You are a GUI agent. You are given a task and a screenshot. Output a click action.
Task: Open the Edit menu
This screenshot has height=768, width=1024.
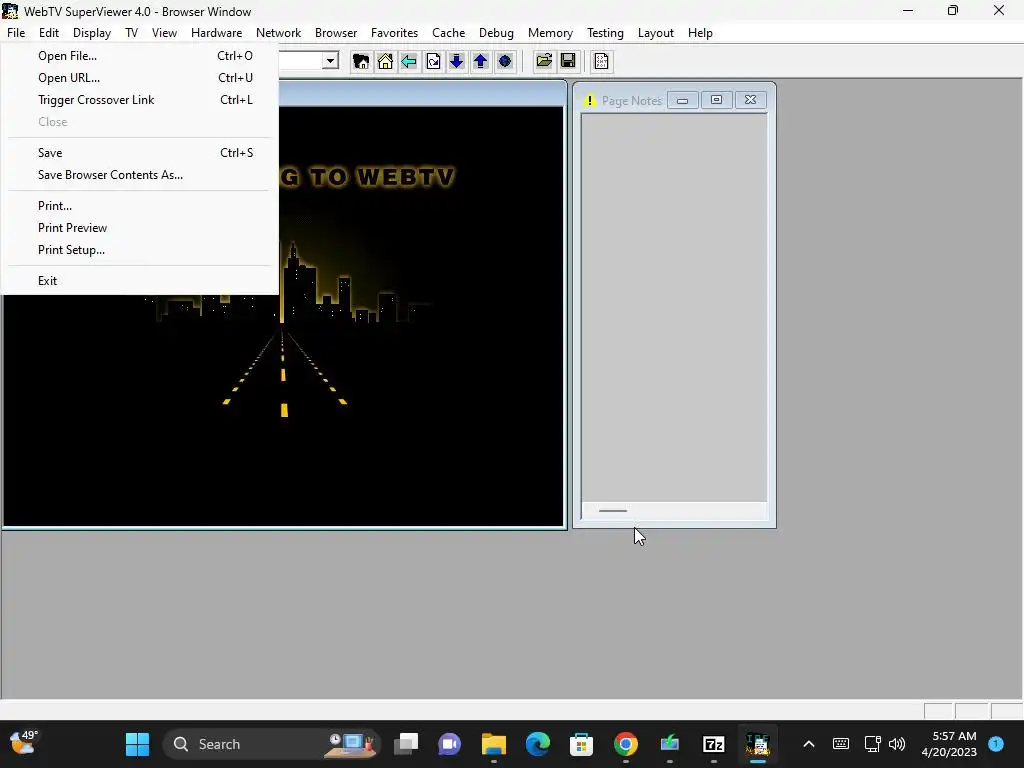[49, 33]
